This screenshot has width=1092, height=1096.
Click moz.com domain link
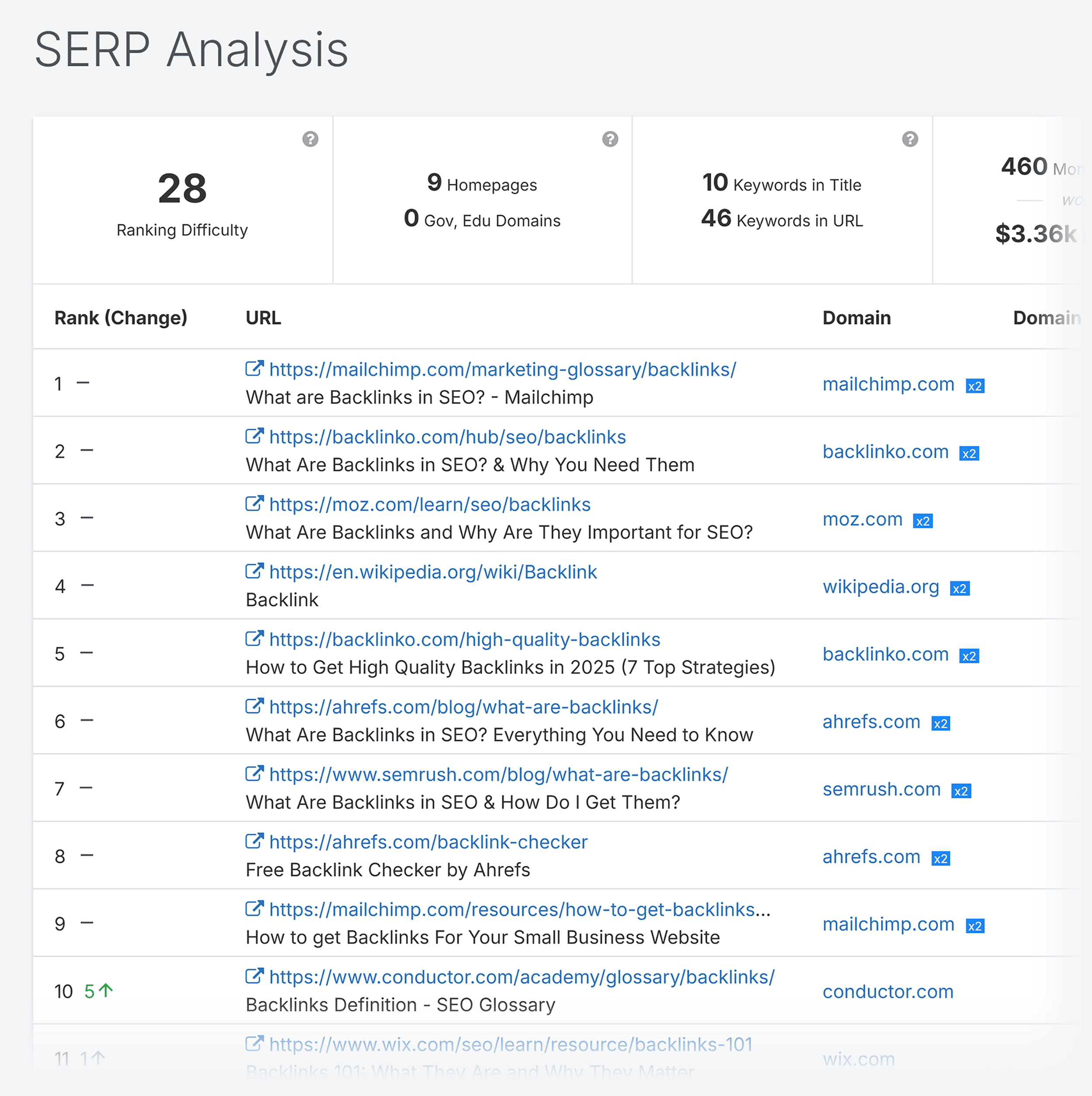(862, 520)
